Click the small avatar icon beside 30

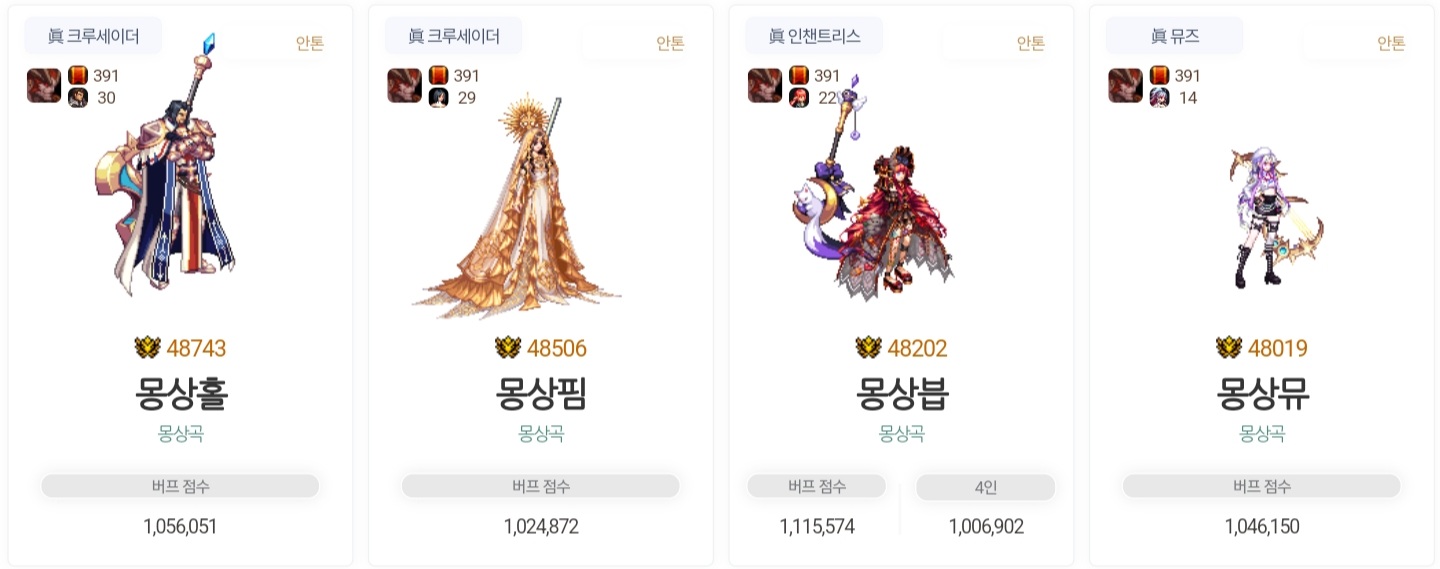tap(78, 98)
